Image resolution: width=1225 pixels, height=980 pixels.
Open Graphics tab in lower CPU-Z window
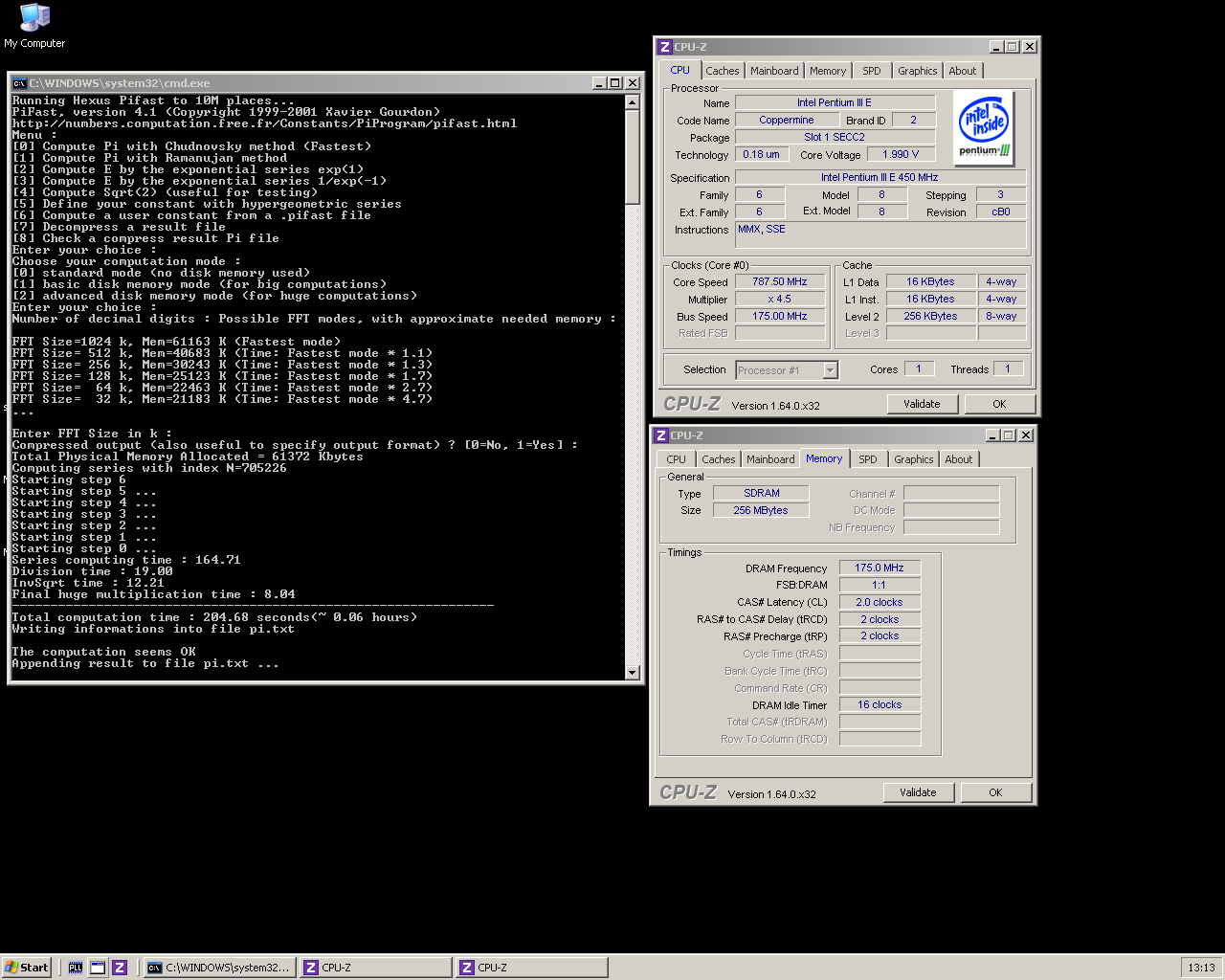point(914,459)
